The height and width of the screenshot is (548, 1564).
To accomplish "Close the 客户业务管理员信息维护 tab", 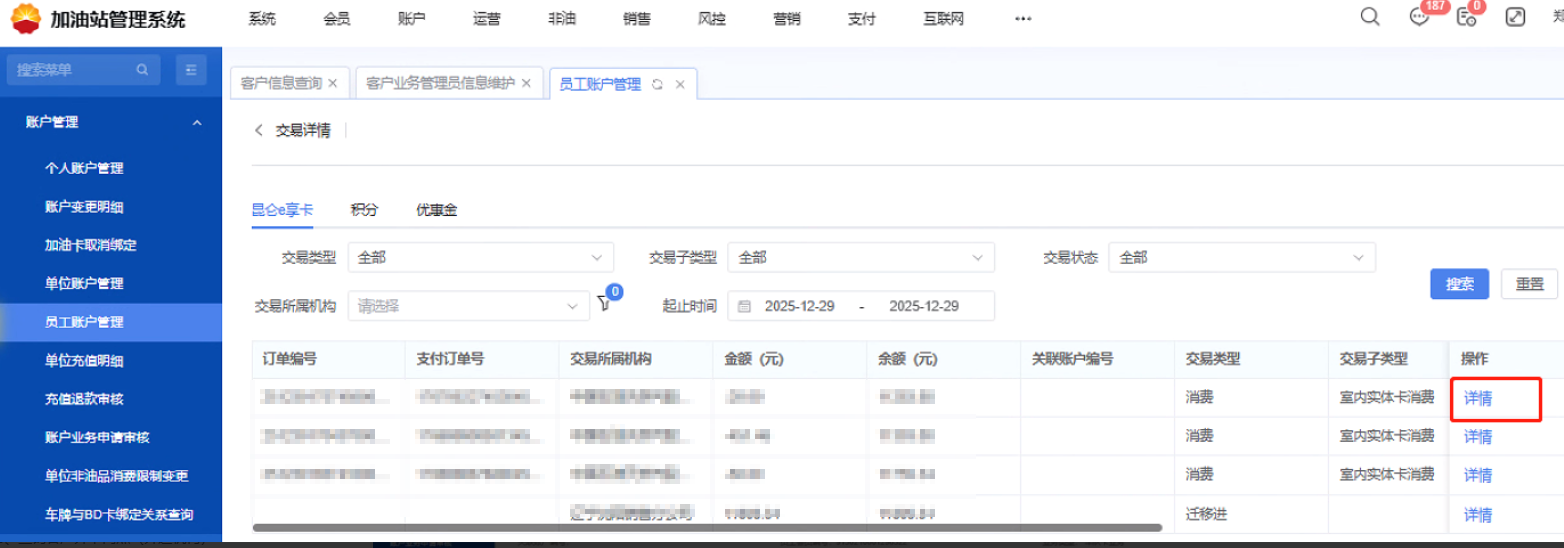I will click(x=526, y=84).
